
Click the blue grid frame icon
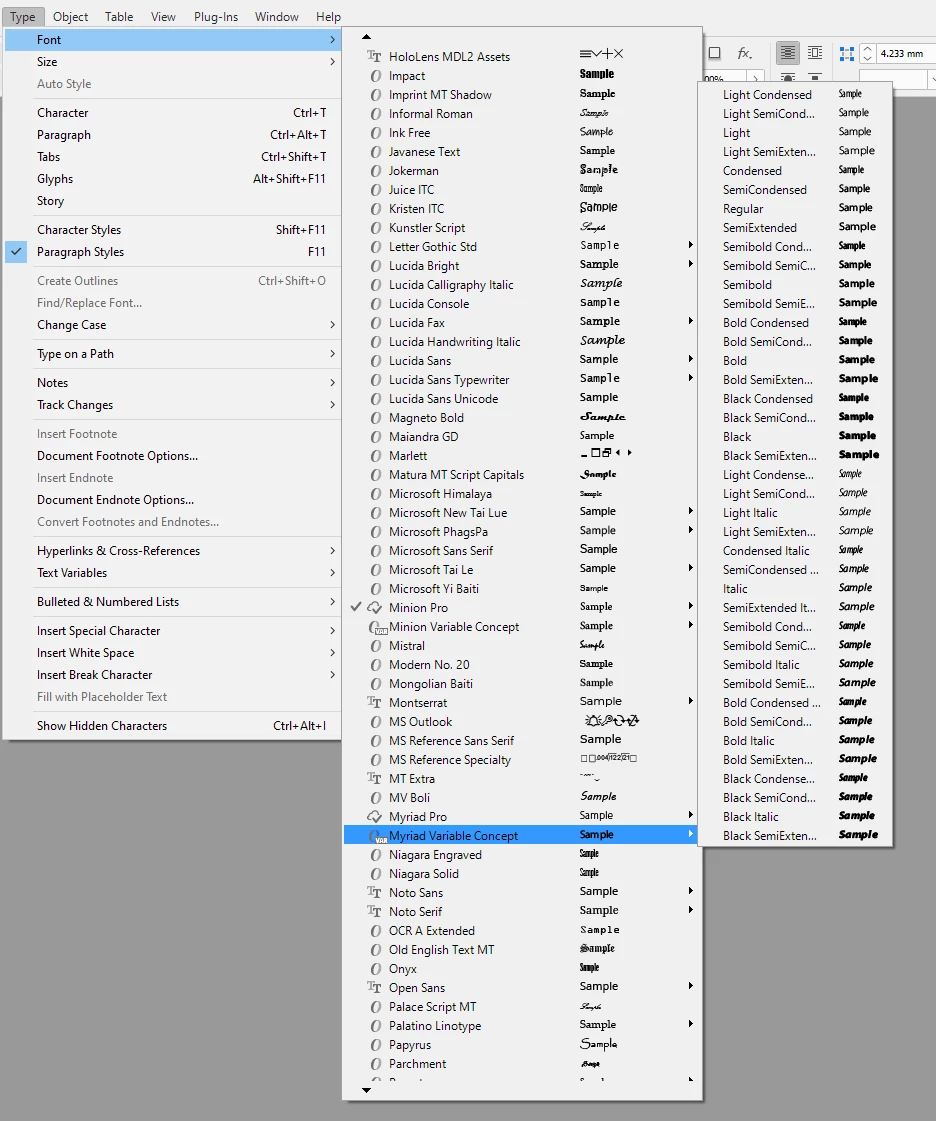pos(847,54)
